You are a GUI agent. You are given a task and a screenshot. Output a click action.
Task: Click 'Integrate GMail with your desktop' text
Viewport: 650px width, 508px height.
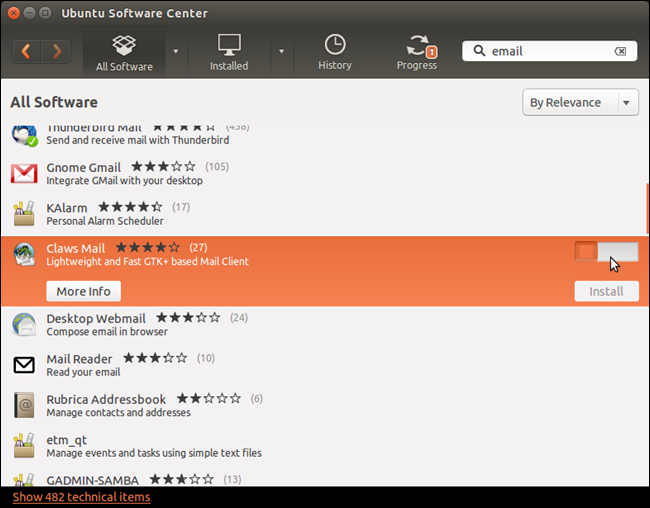[124, 181]
